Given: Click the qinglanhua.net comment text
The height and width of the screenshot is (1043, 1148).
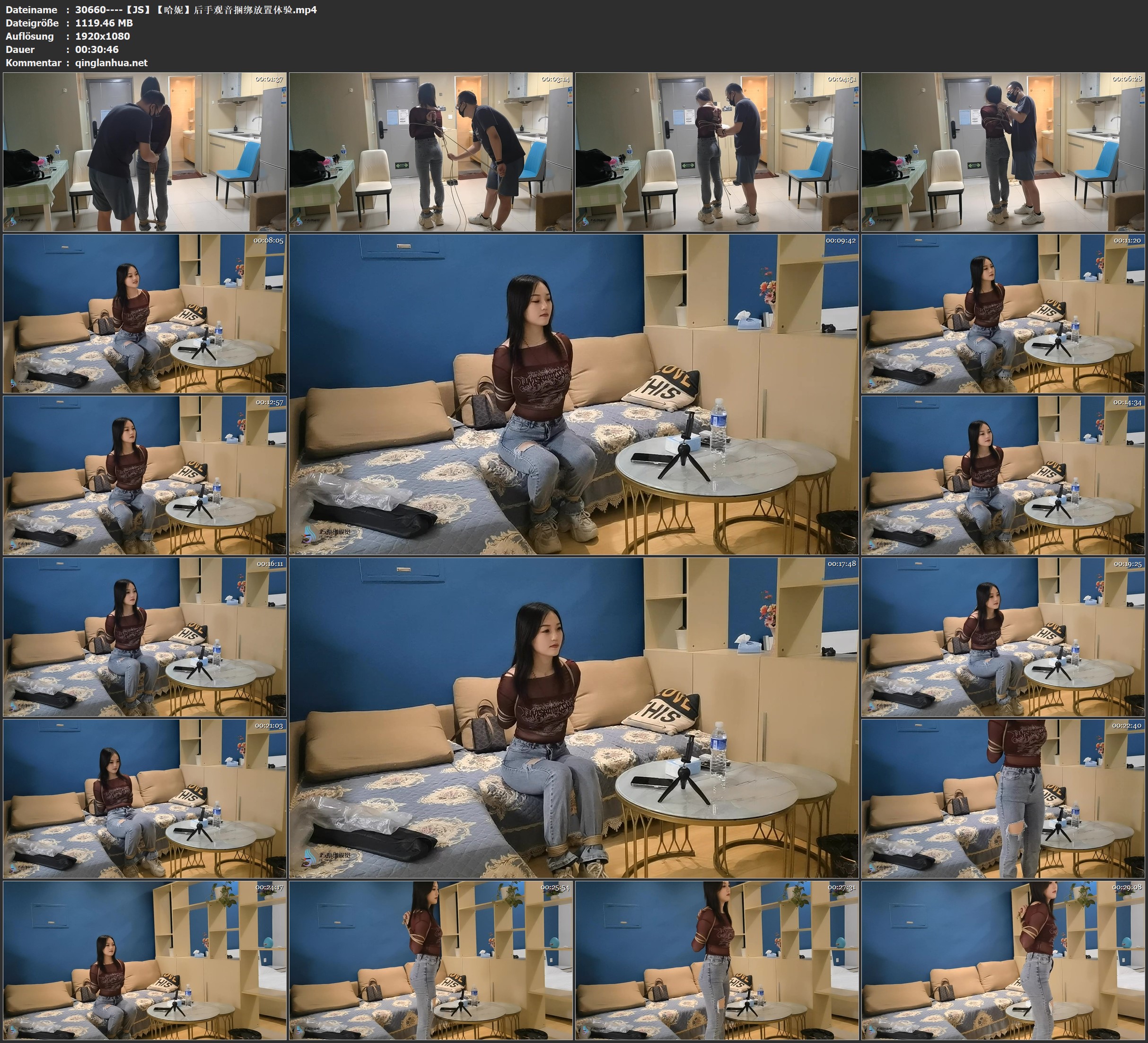Looking at the screenshot, I should tap(111, 62).
